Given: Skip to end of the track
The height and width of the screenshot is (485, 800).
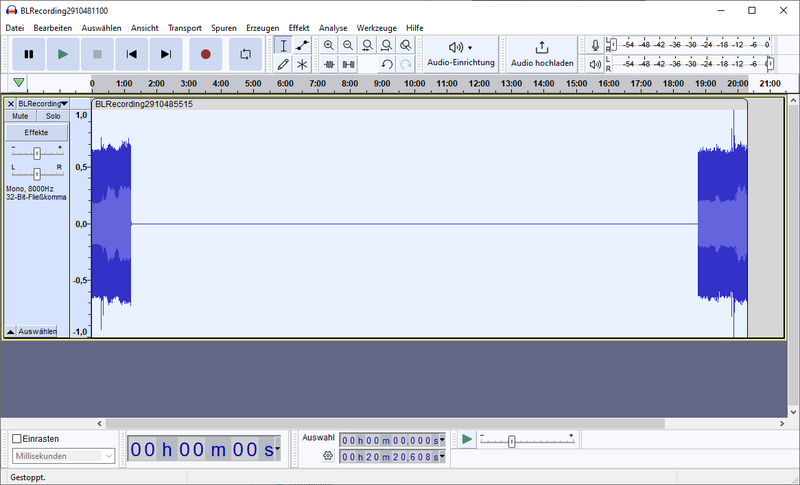Looking at the screenshot, I should (166, 54).
